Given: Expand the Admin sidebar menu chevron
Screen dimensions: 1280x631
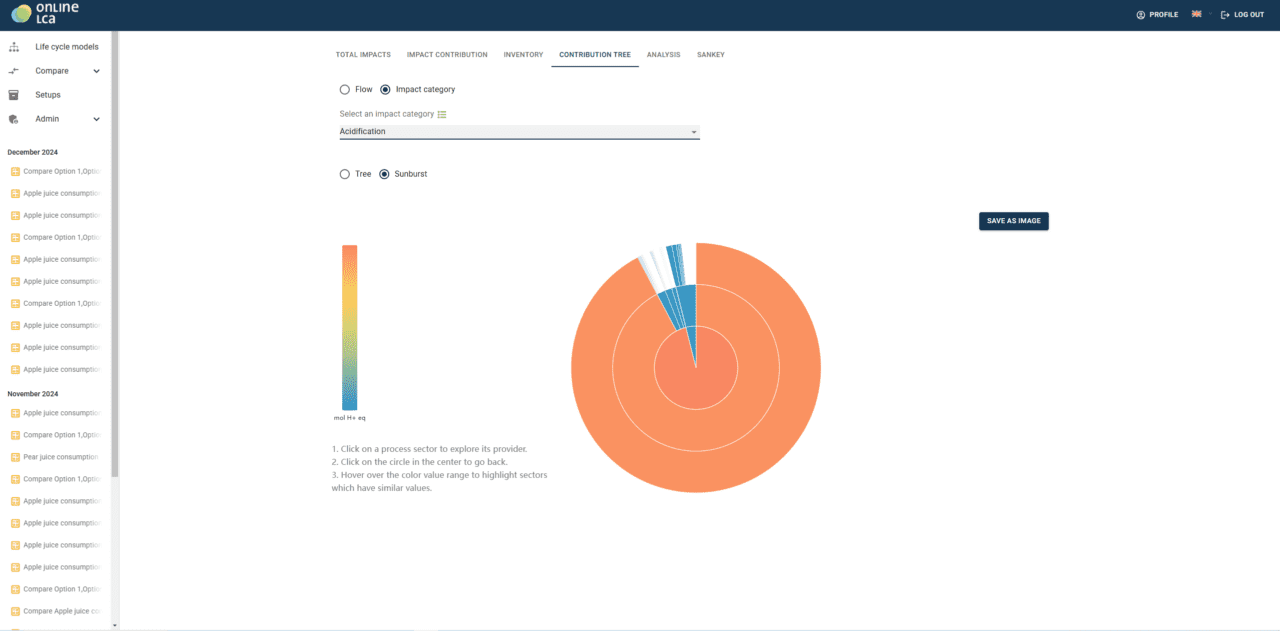Looking at the screenshot, I should (x=97, y=119).
